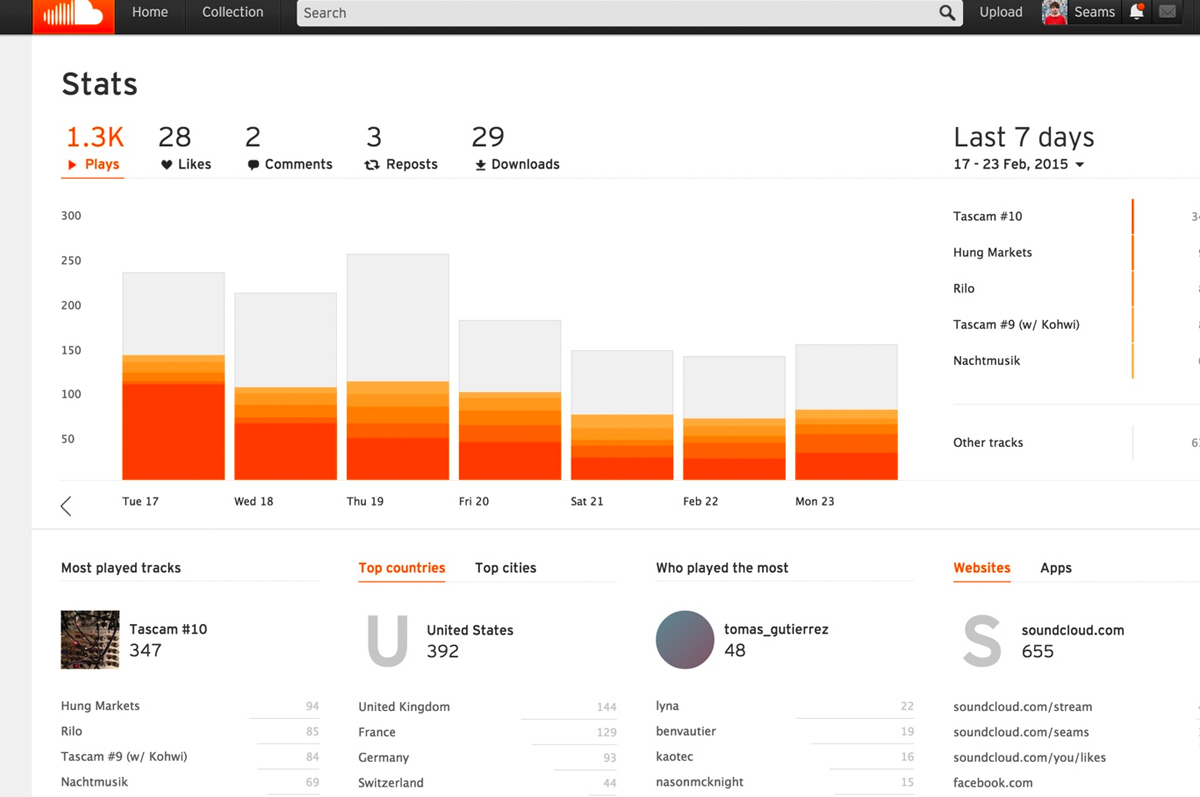Click tomas_gutierrez round avatar
Screen dimensions: 1200x797
click(x=685, y=640)
